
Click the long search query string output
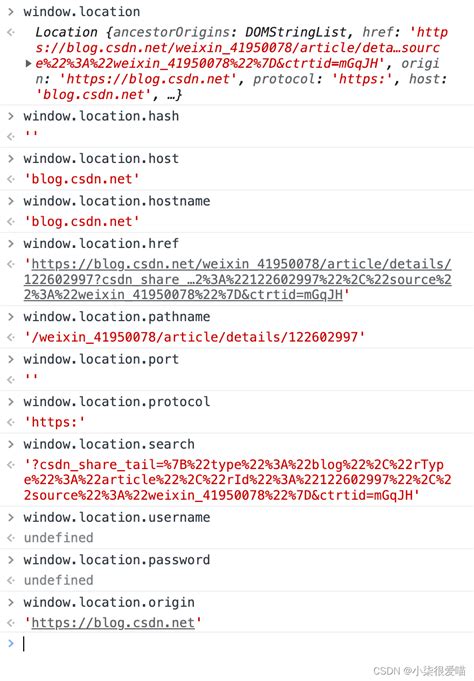point(237,479)
